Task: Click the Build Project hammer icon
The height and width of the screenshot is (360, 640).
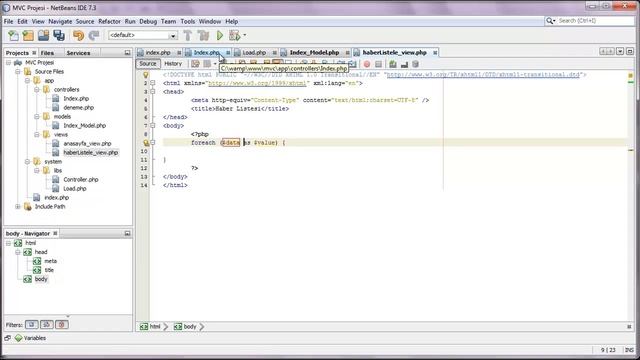Action: [x=187, y=36]
